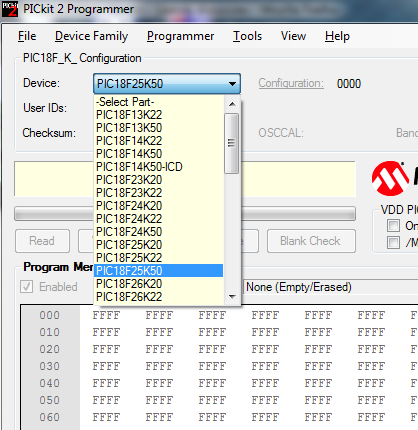Collapse the Device combo box arrow
The height and width of the screenshot is (430, 418).
pyautogui.click(x=232, y=84)
